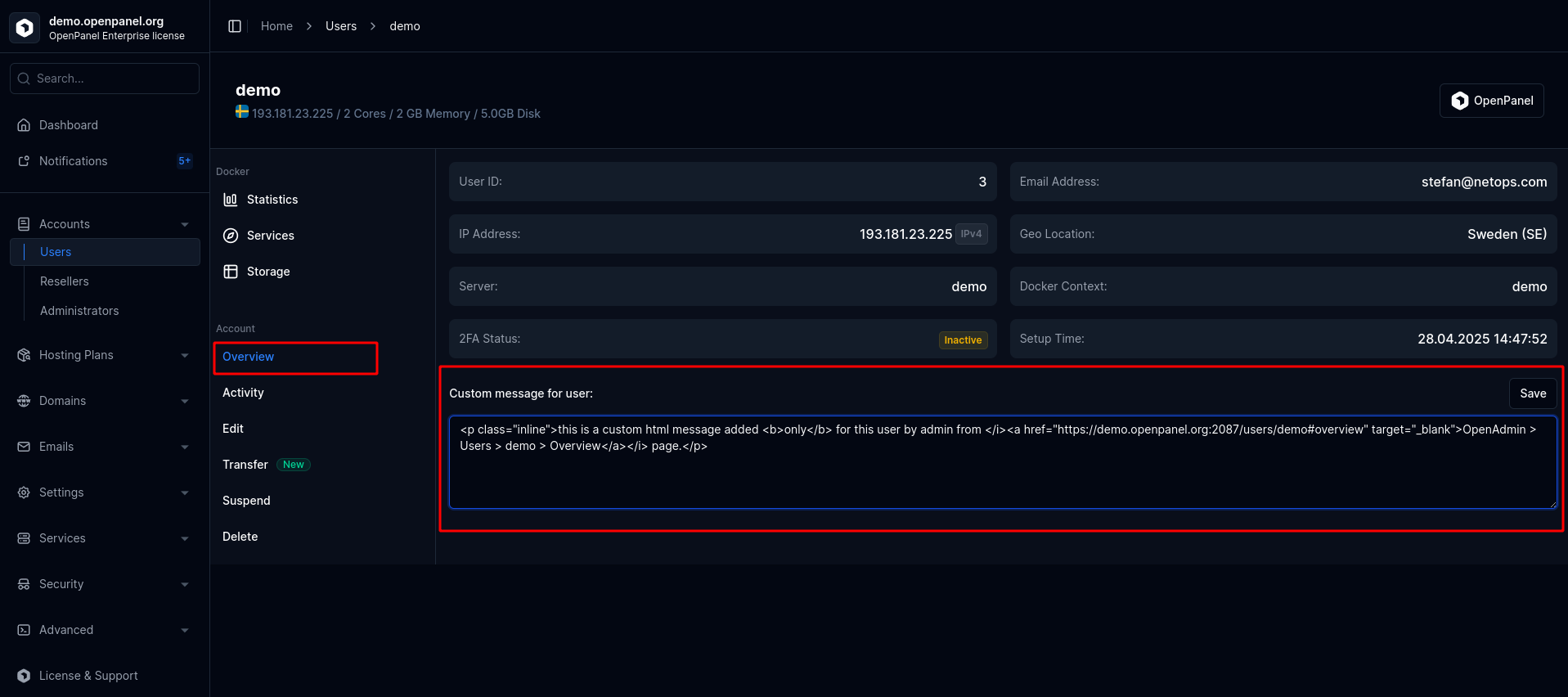This screenshot has width=1568, height=697.
Task: Click the Services server icon in sidebar
Action: tap(24, 538)
